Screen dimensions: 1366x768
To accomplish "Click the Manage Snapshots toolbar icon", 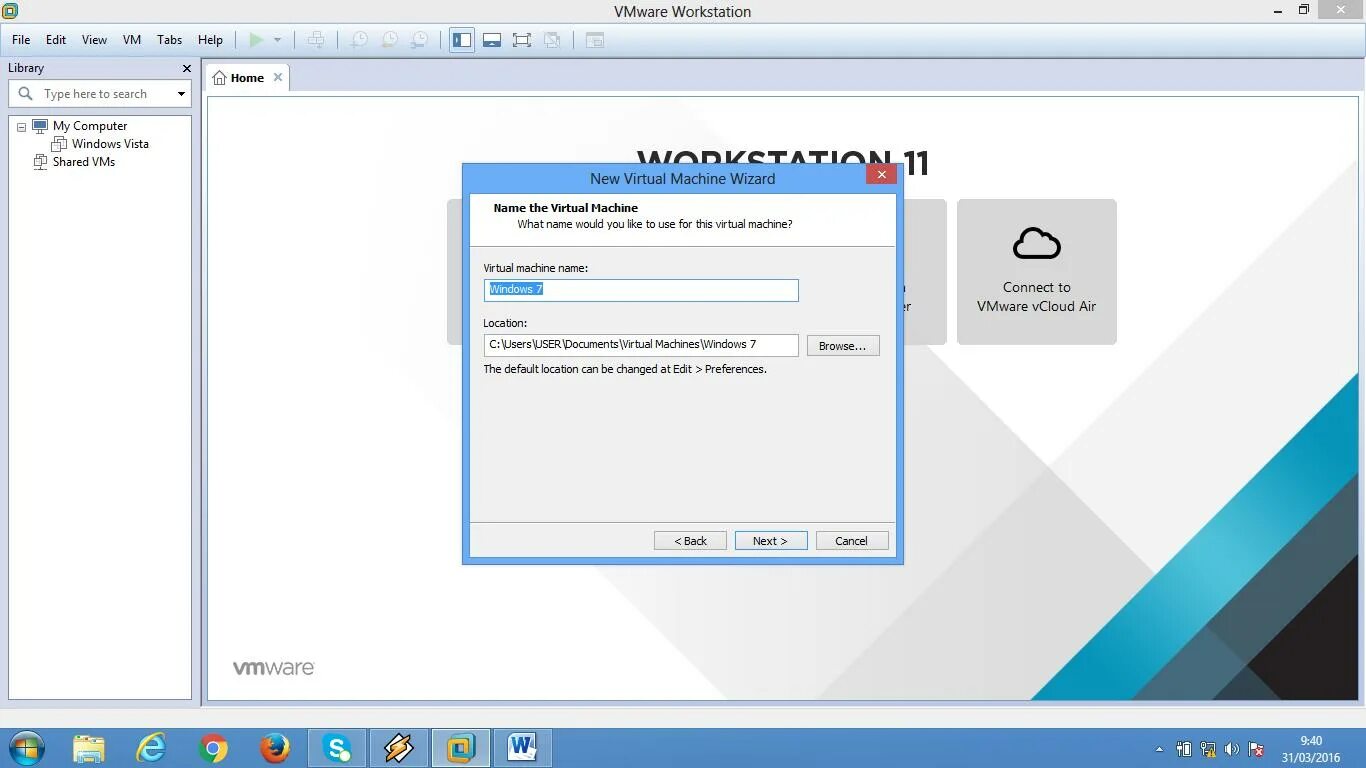I will pyautogui.click(x=420, y=40).
